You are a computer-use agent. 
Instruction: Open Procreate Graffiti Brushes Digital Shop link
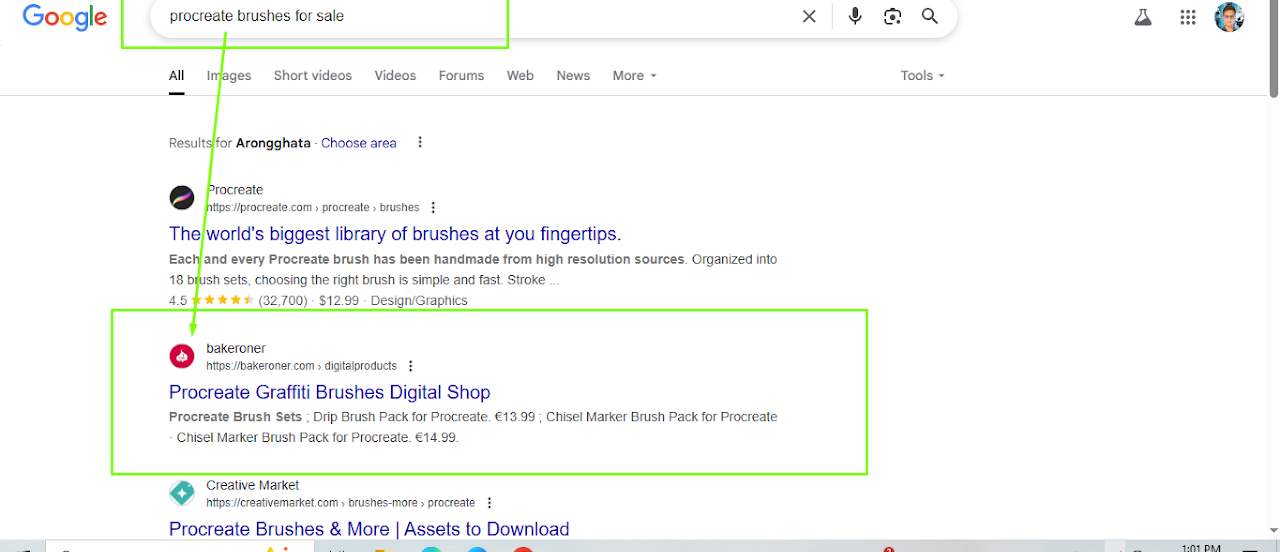coord(329,392)
